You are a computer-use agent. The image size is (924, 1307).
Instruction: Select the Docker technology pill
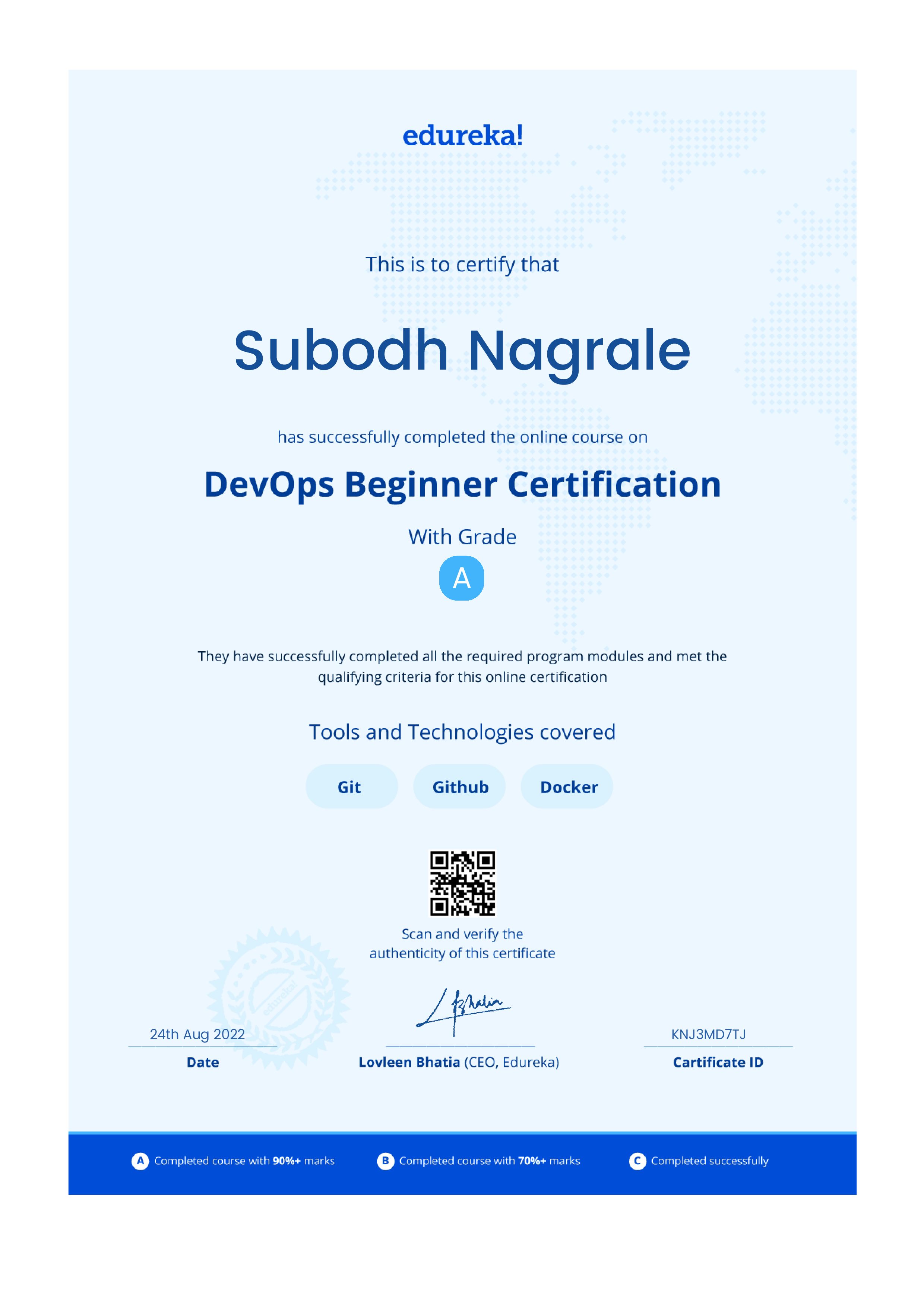(x=567, y=787)
